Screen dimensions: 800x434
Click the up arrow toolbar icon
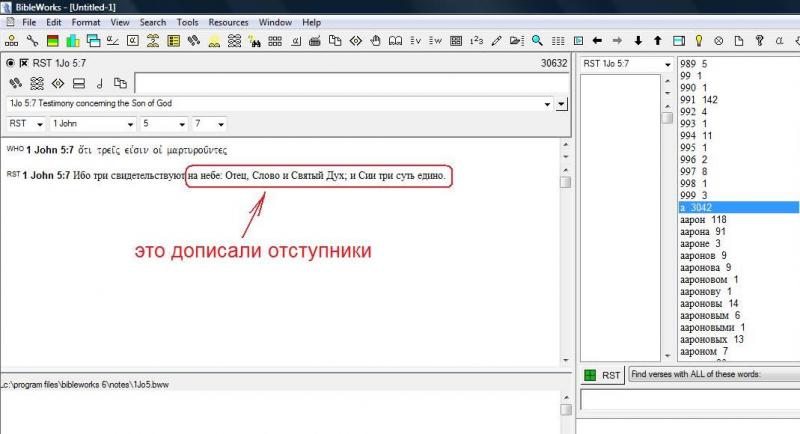tap(657, 41)
